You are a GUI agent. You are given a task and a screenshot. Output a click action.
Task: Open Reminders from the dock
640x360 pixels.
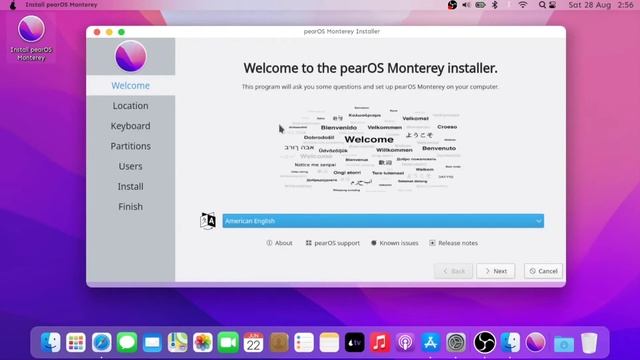click(x=304, y=342)
